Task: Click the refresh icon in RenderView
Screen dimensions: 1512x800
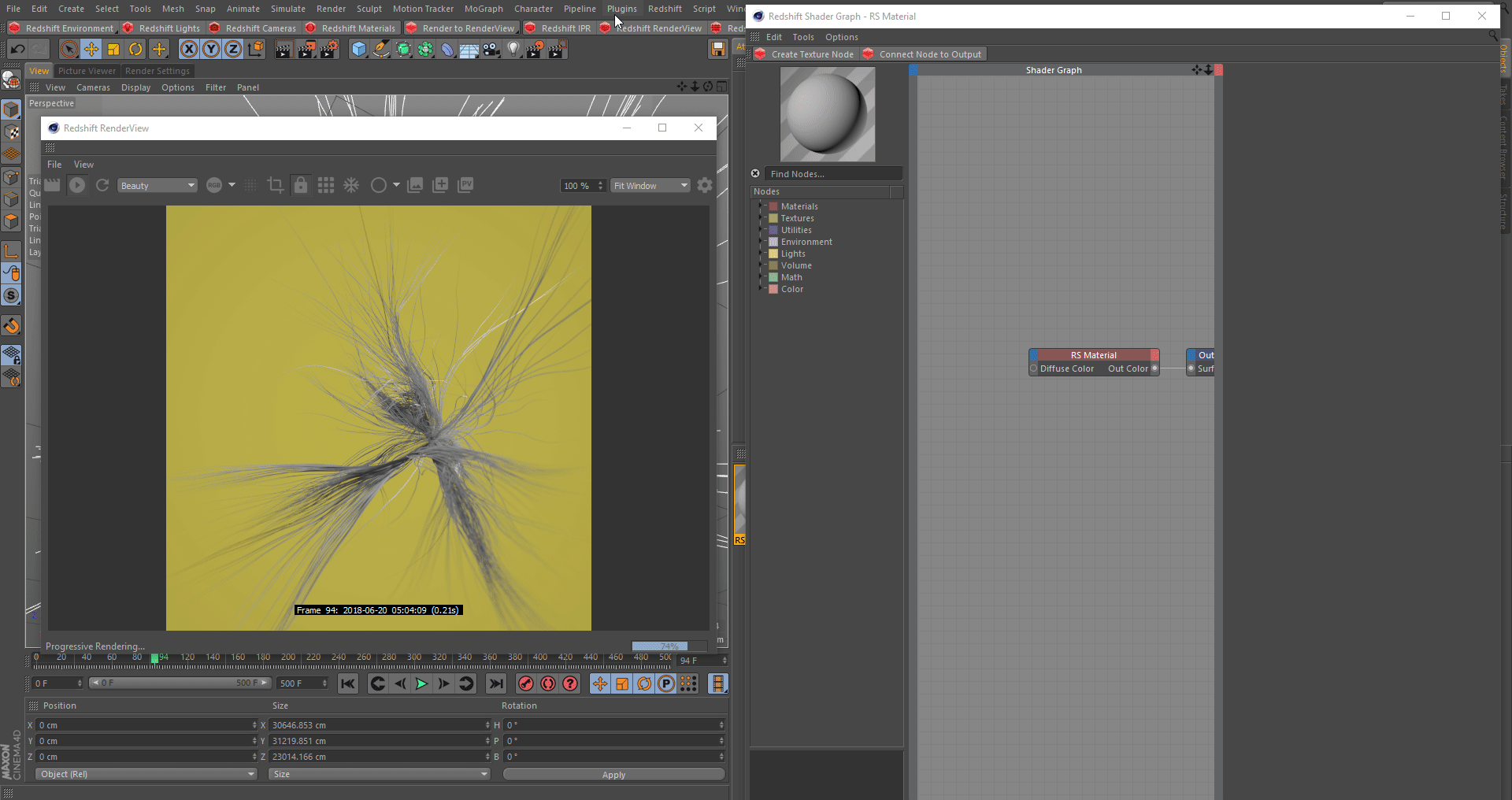Action: (102, 185)
